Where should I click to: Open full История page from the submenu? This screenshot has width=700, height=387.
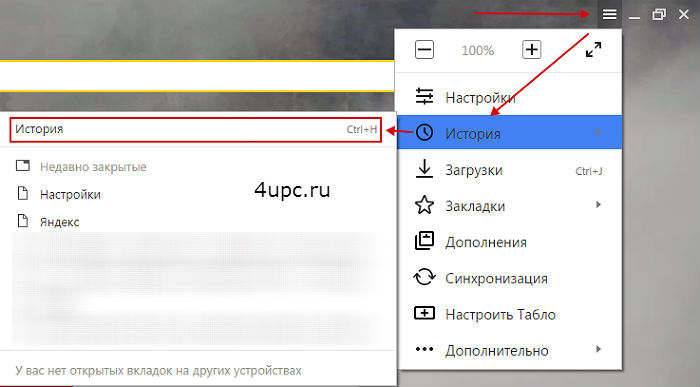[x=196, y=129]
